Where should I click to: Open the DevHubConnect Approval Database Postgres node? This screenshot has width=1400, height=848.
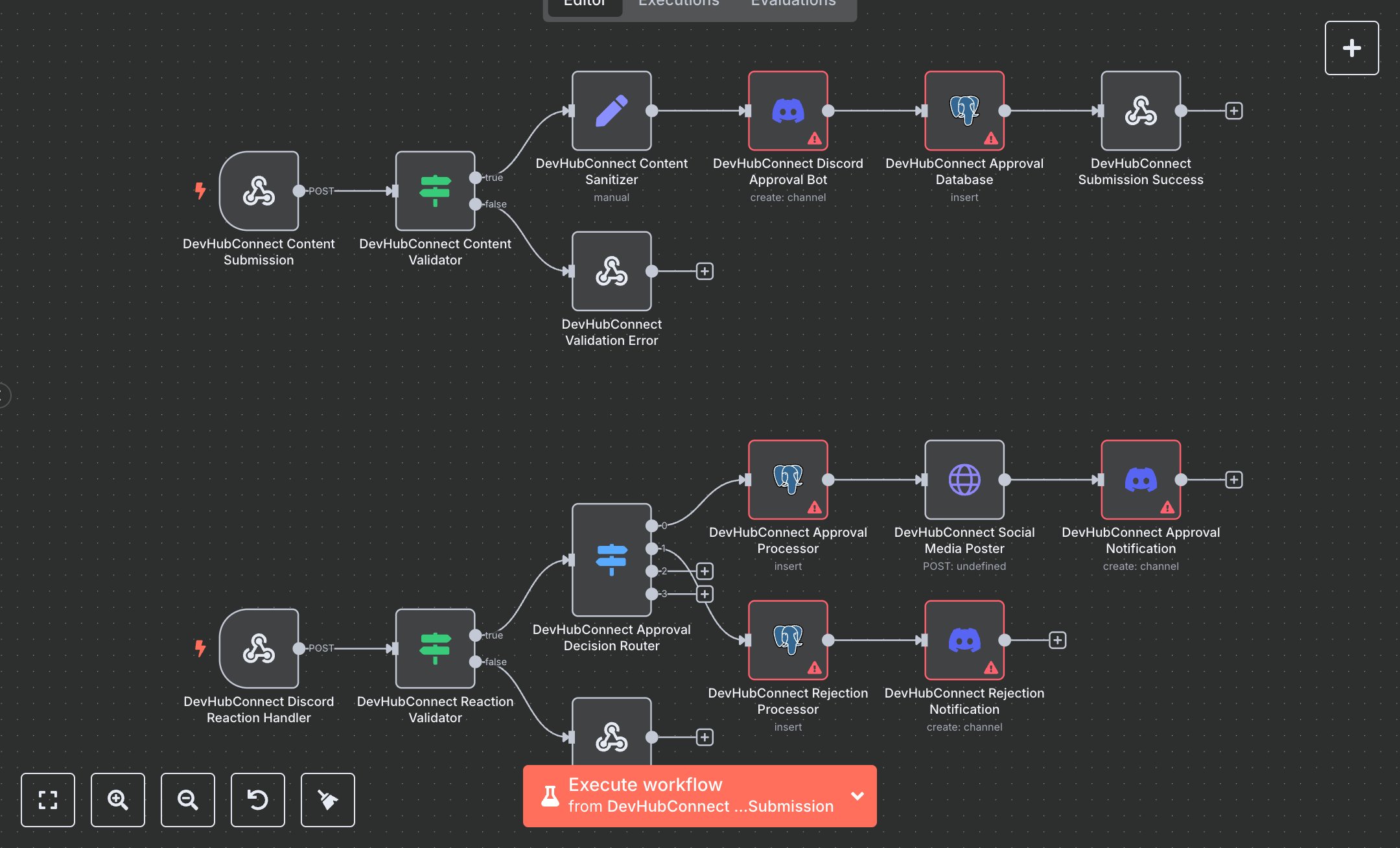[964, 111]
